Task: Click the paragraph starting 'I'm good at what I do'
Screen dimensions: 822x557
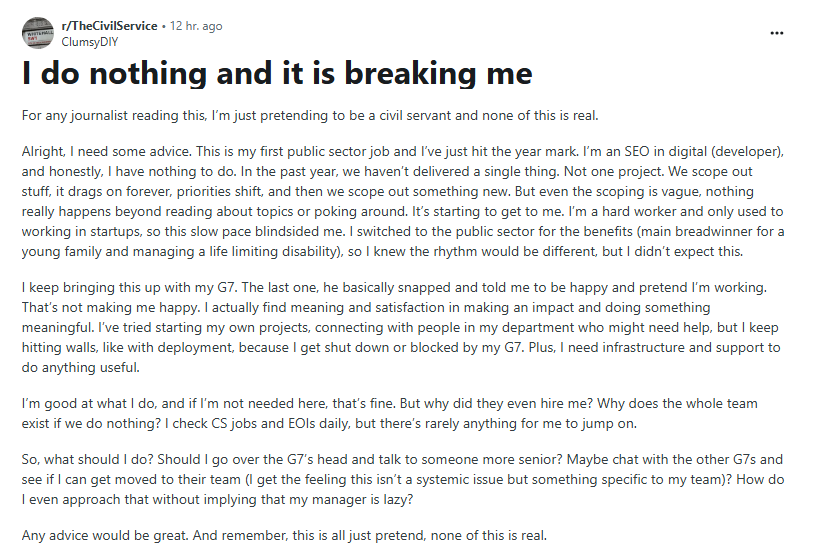Action: 390,413
